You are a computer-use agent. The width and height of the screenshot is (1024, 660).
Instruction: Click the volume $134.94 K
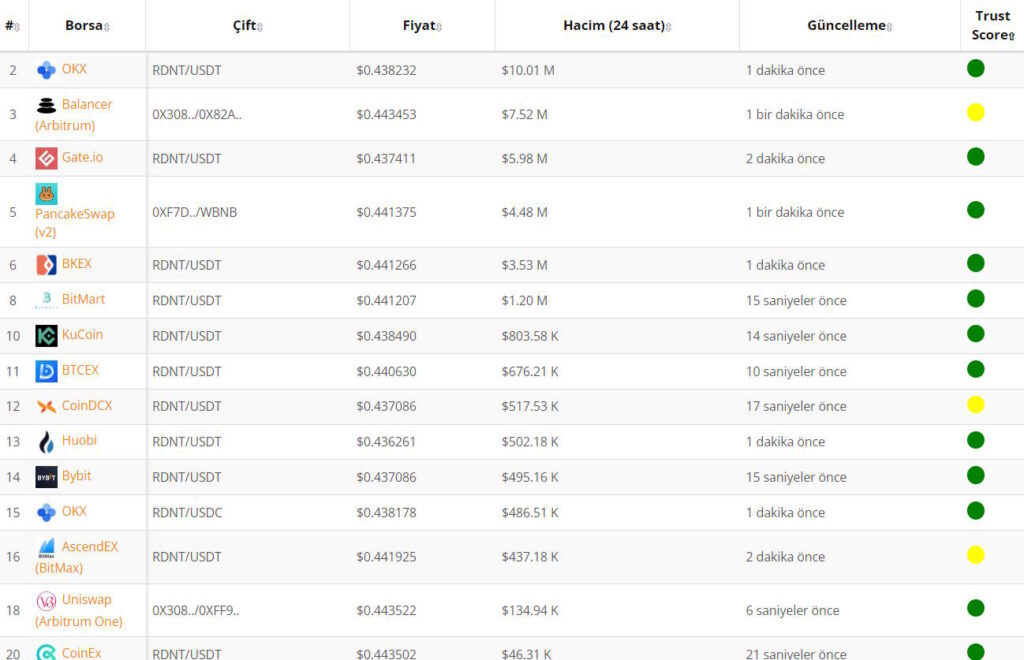tap(530, 610)
